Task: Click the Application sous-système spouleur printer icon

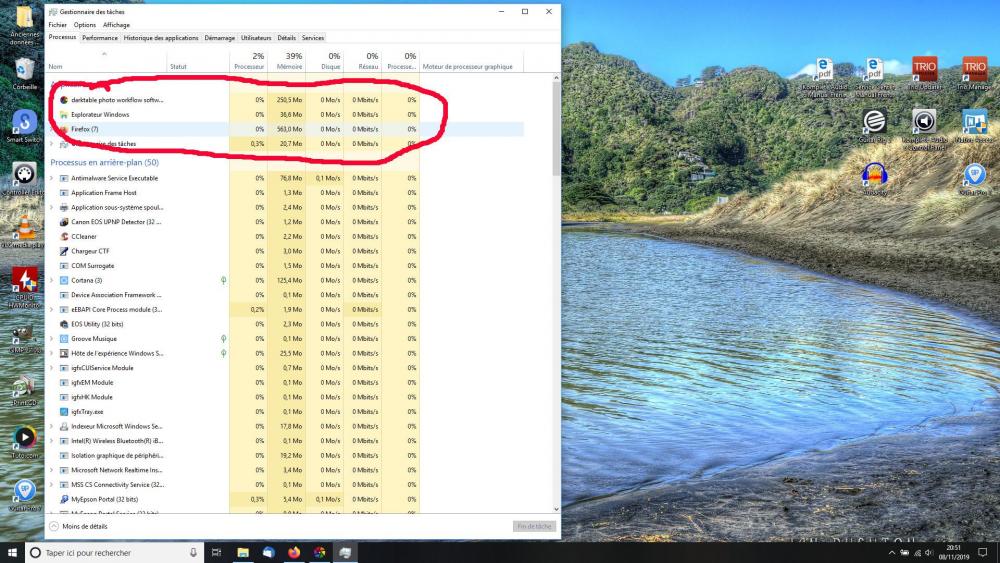Action: [64, 207]
